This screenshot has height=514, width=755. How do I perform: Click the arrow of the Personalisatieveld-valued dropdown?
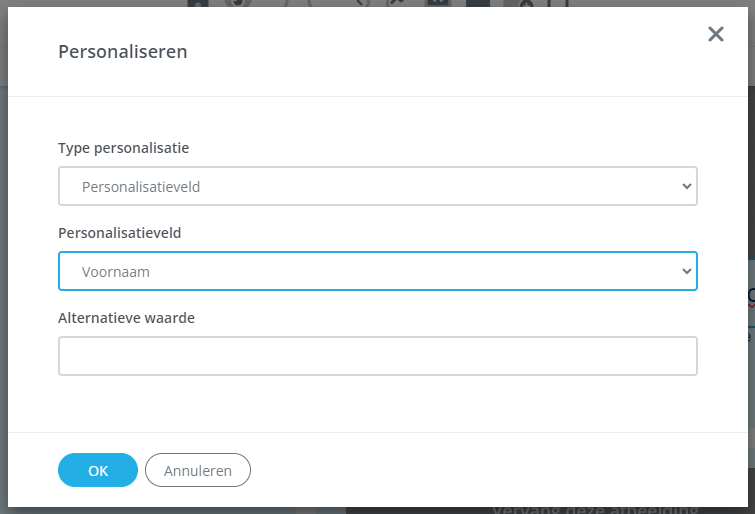(x=685, y=186)
